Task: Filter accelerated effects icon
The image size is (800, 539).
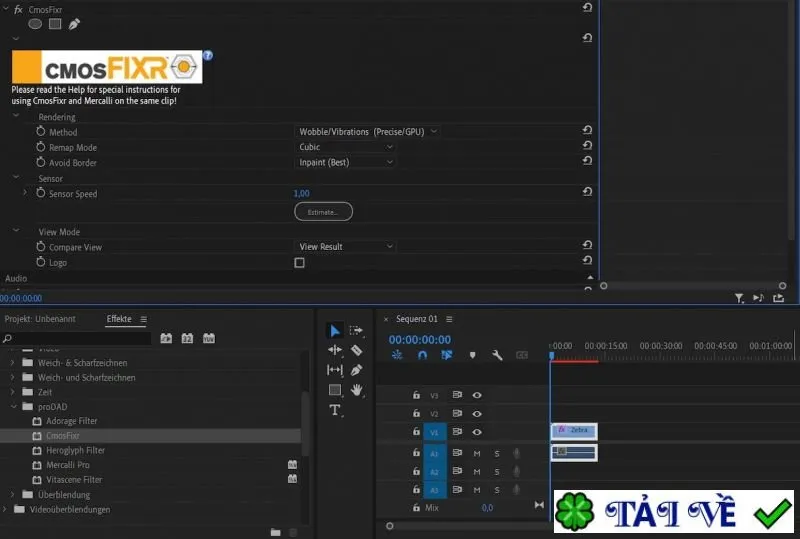Action: click(166, 338)
